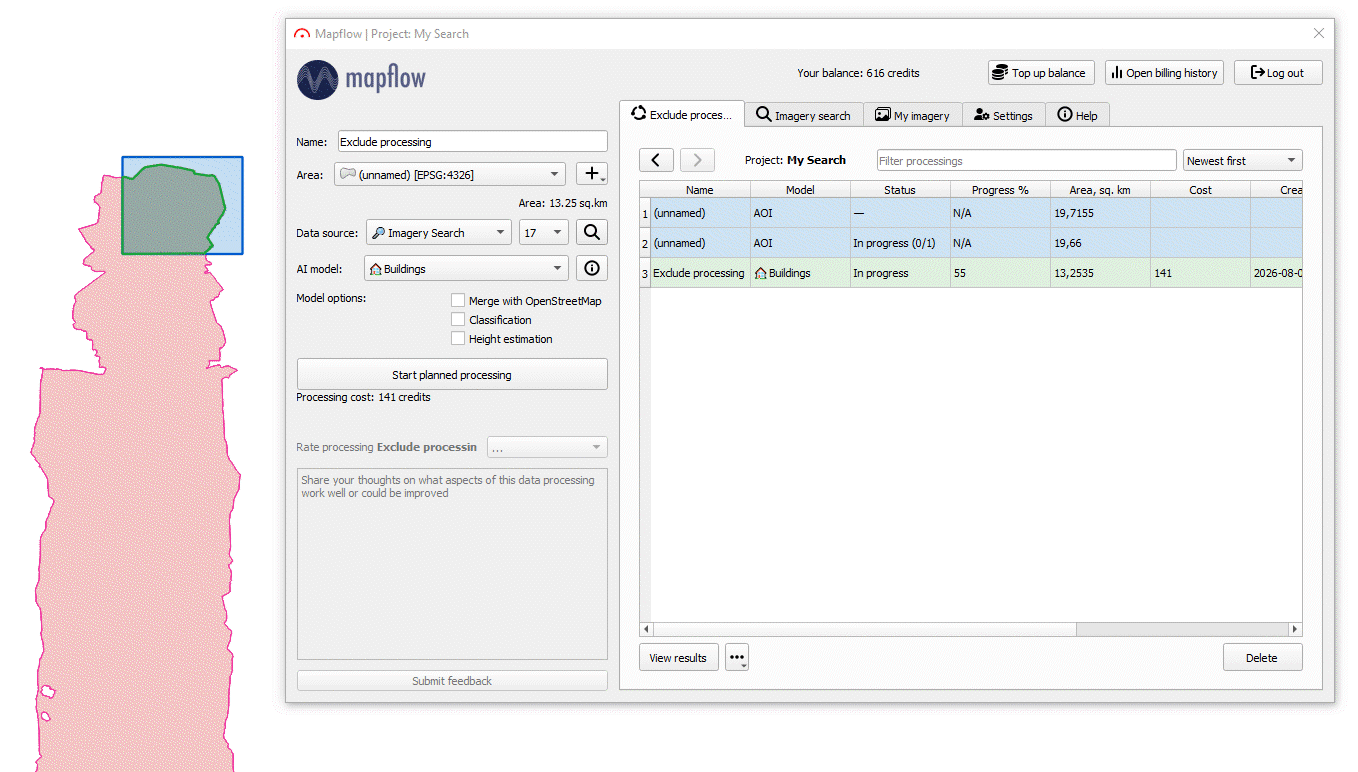Sort by the Progress % column header
This screenshot has width=1358, height=772.
click(1000, 190)
